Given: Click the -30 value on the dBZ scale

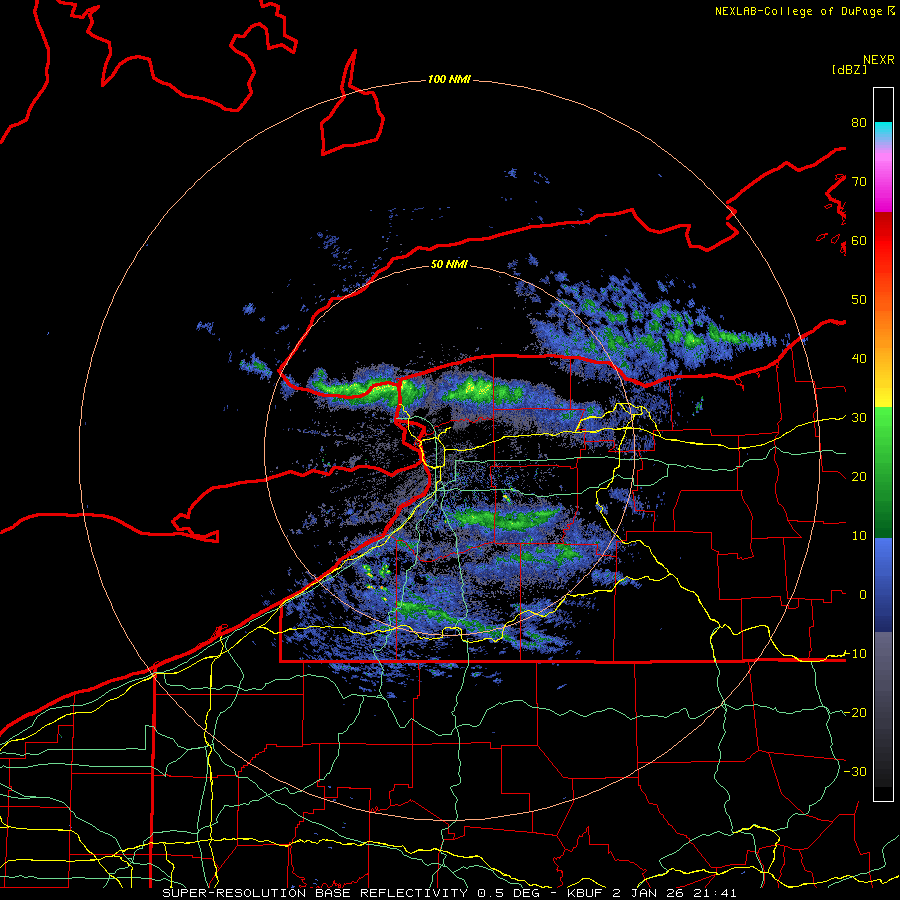Looking at the screenshot, I should click(855, 772).
